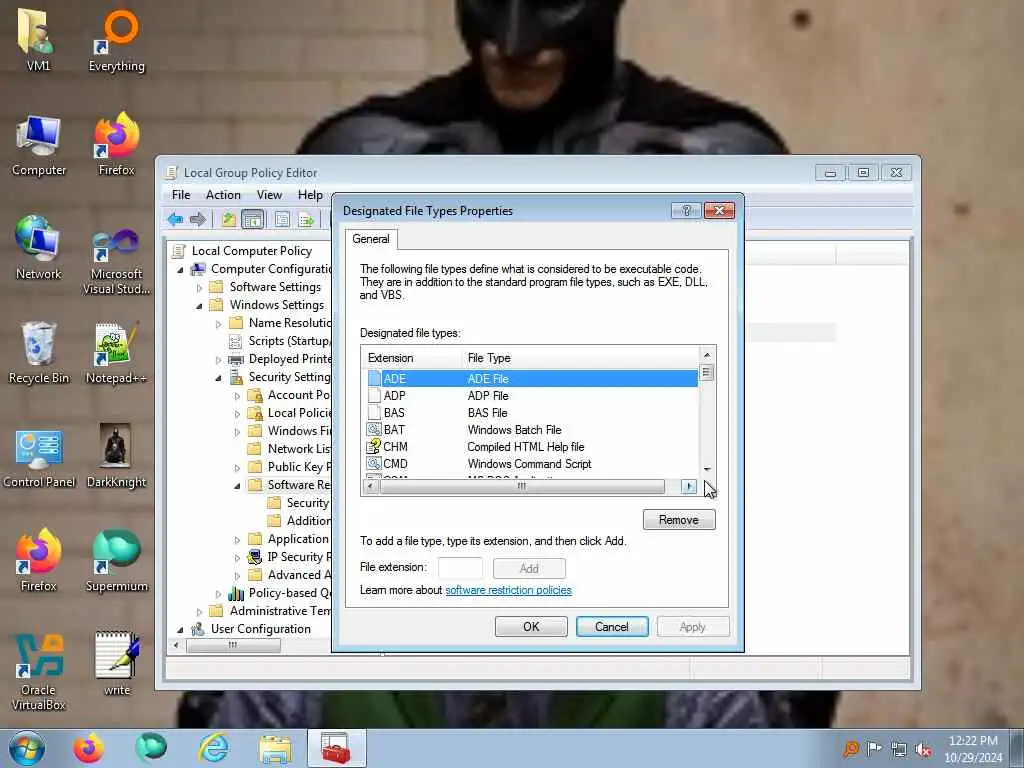The image size is (1024, 768).
Task: Click the File Type column header
Action: pyautogui.click(x=580, y=358)
